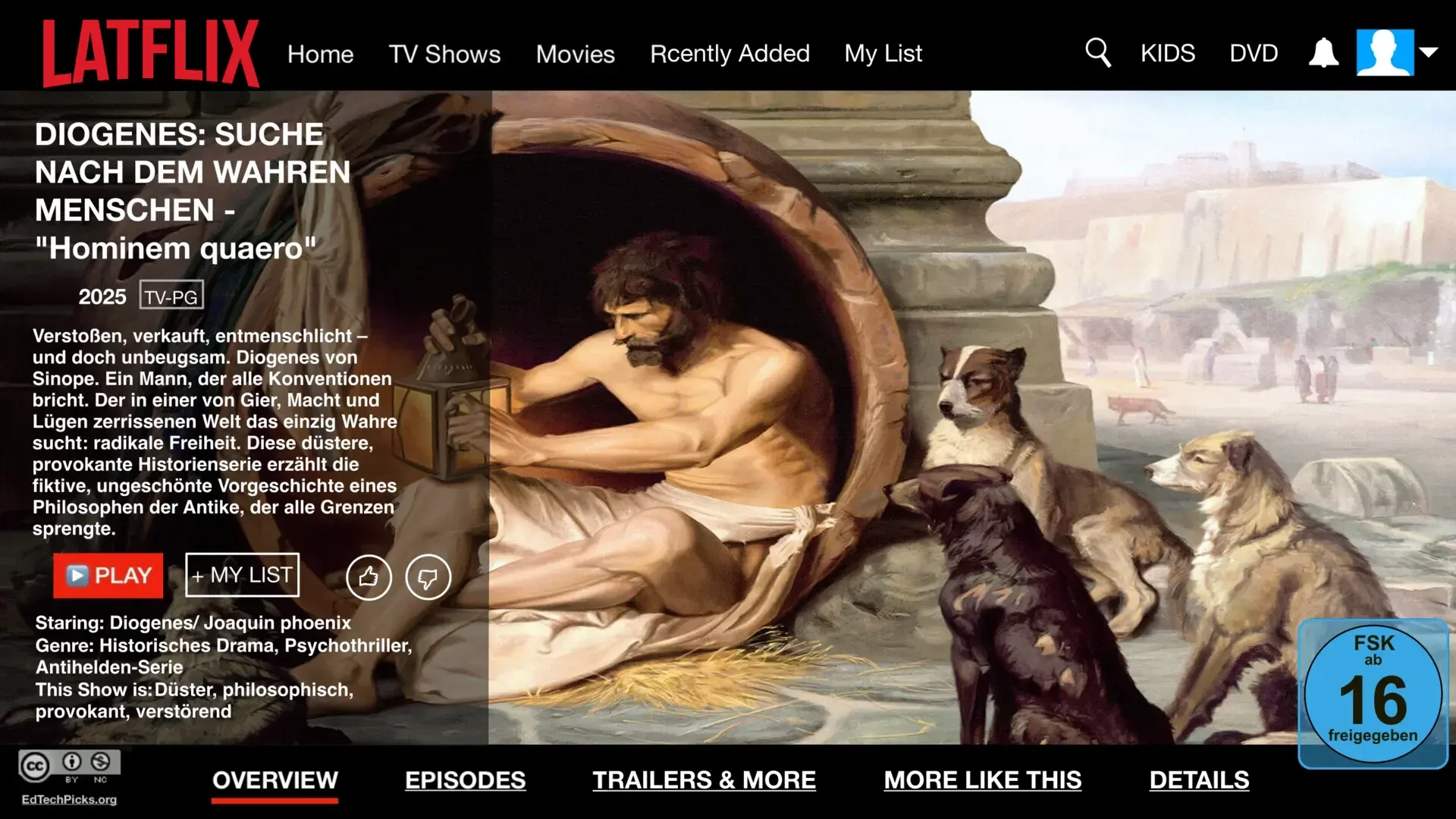The height and width of the screenshot is (819, 1456).
Task: Follow the EdTechPicks.org link
Action: tap(69, 799)
